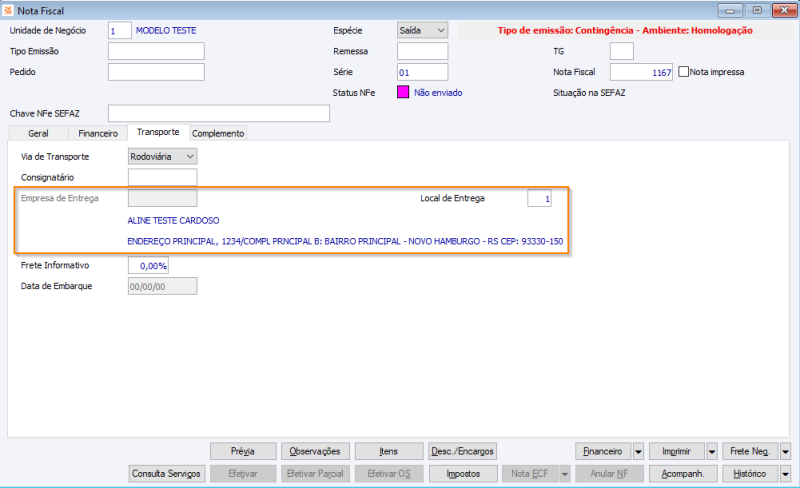Focus the Pedido input field
Image resolution: width=800 pixels, height=488 pixels.
[156, 72]
